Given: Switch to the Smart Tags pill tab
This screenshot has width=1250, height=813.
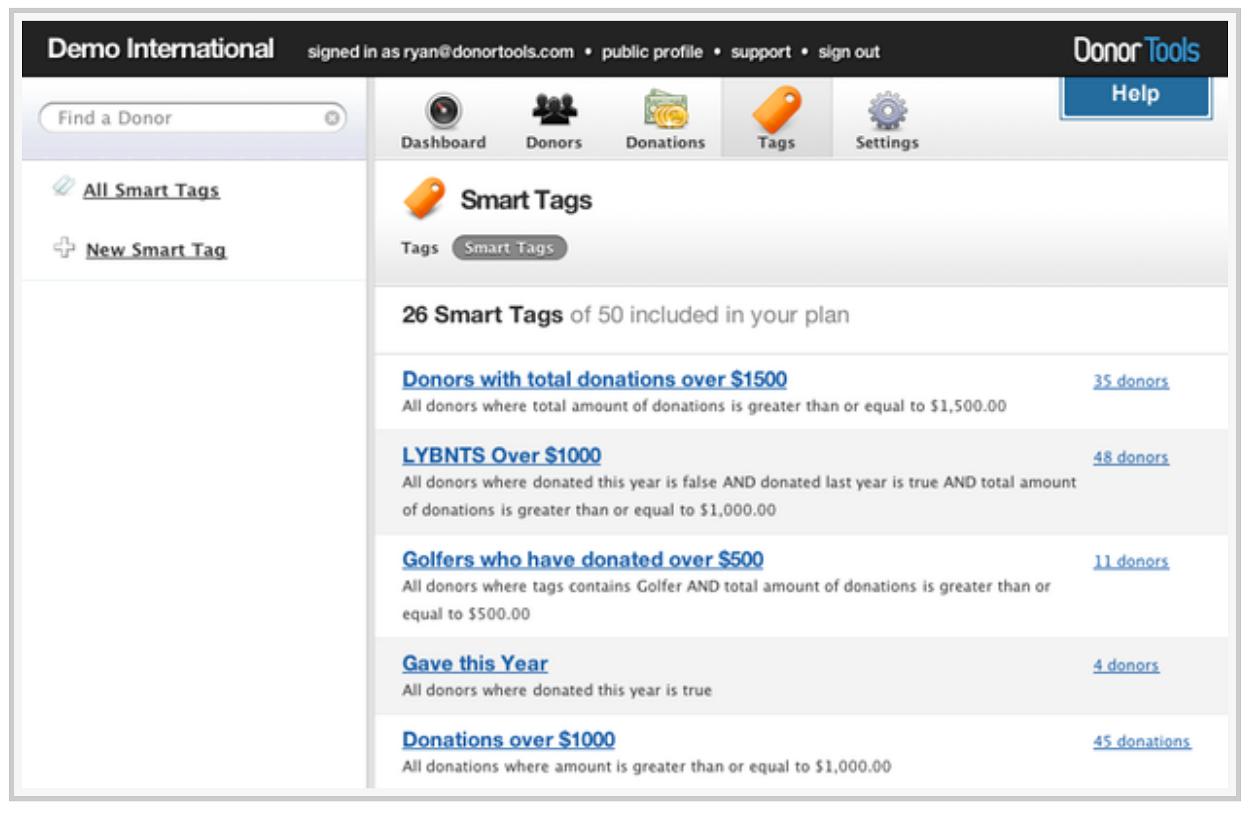Looking at the screenshot, I should tap(509, 248).
